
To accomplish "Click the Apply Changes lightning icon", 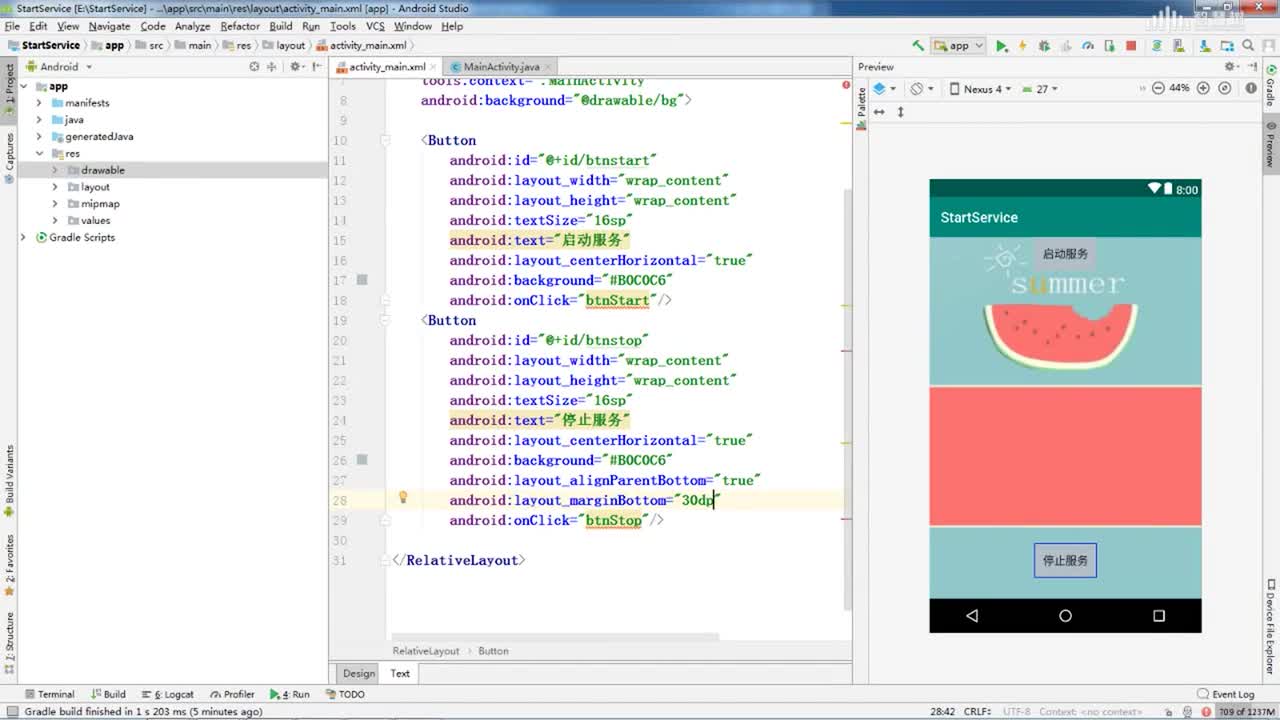I will (x=1023, y=45).
